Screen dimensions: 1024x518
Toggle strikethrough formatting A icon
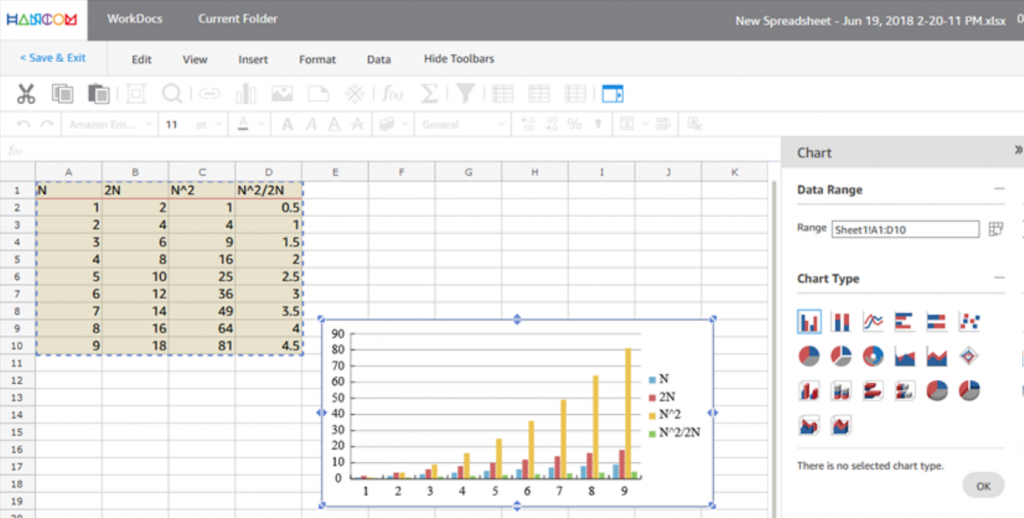tap(357, 124)
